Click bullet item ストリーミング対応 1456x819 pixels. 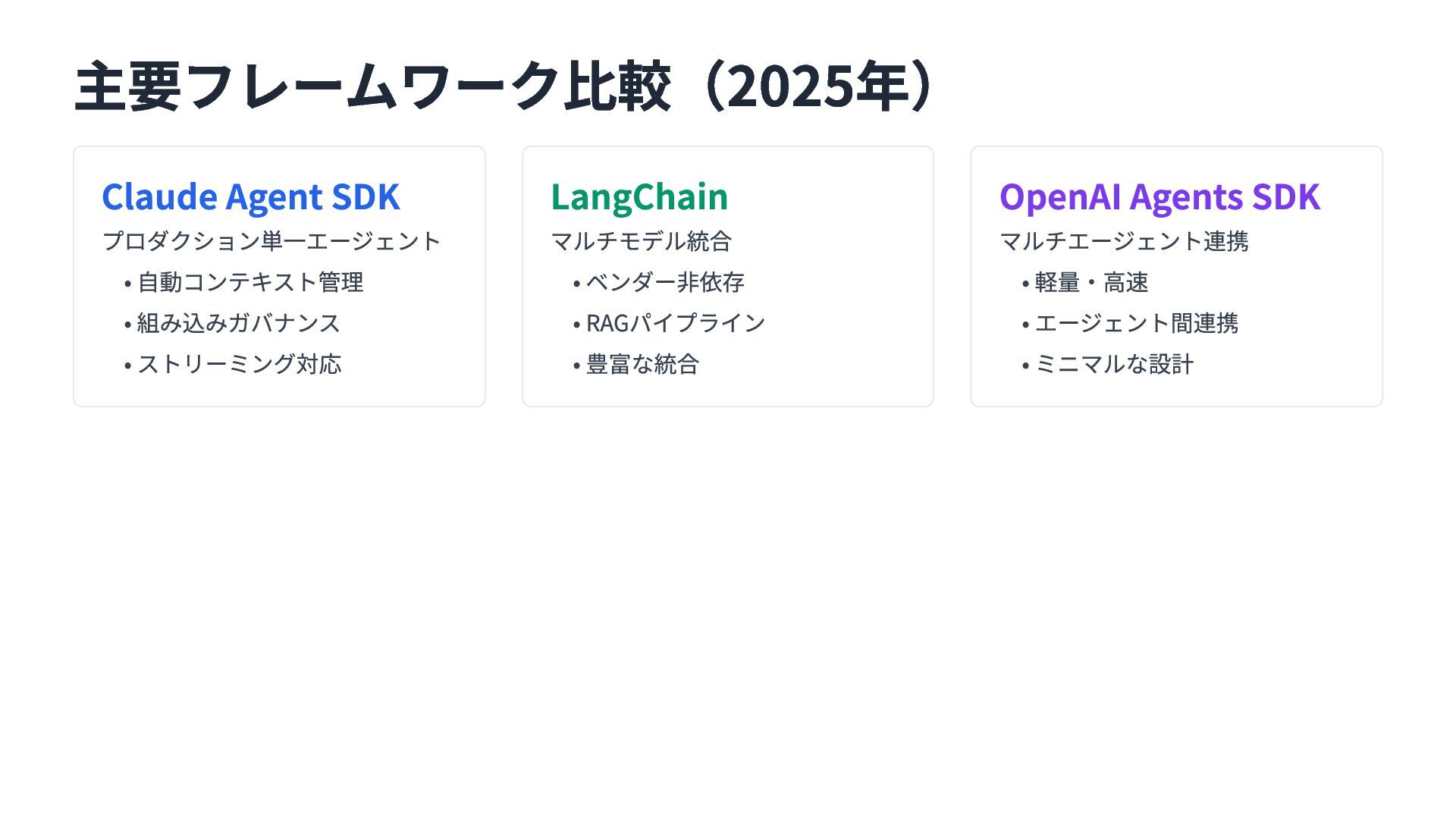coord(239,364)
